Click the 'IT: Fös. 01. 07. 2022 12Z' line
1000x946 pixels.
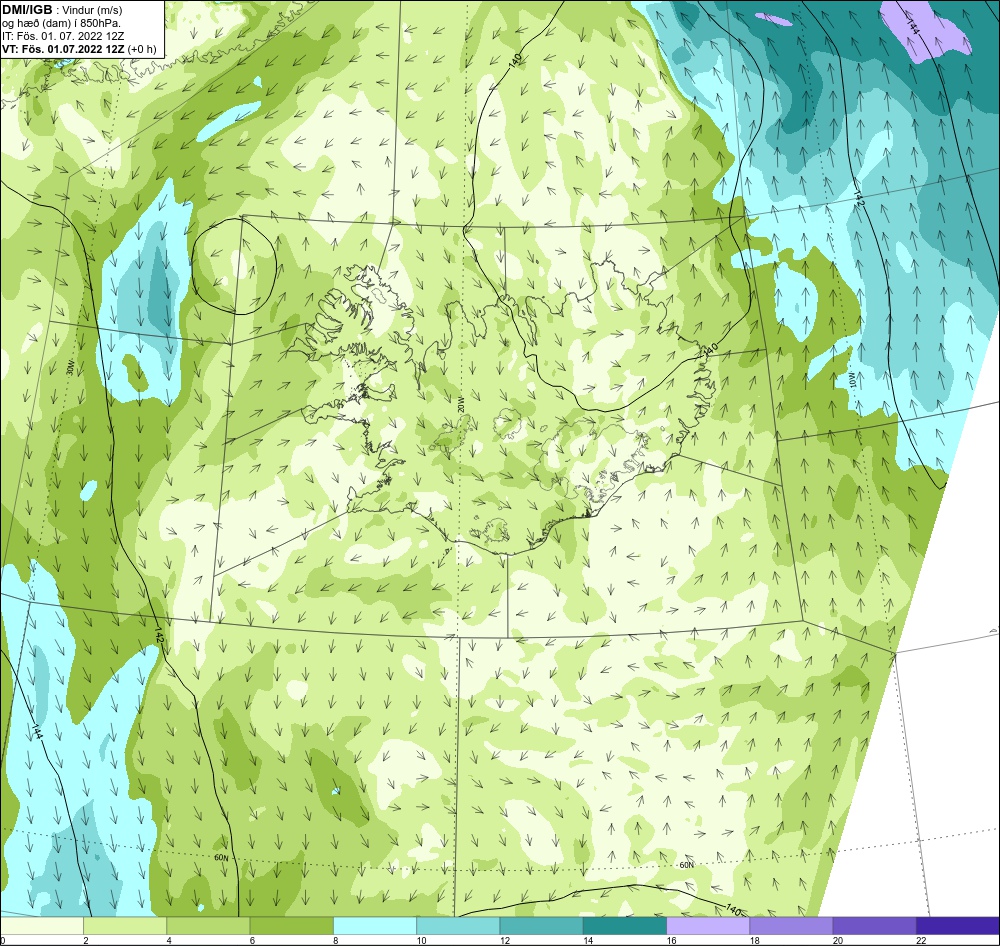pyautogui.click(x=63, y=36)
